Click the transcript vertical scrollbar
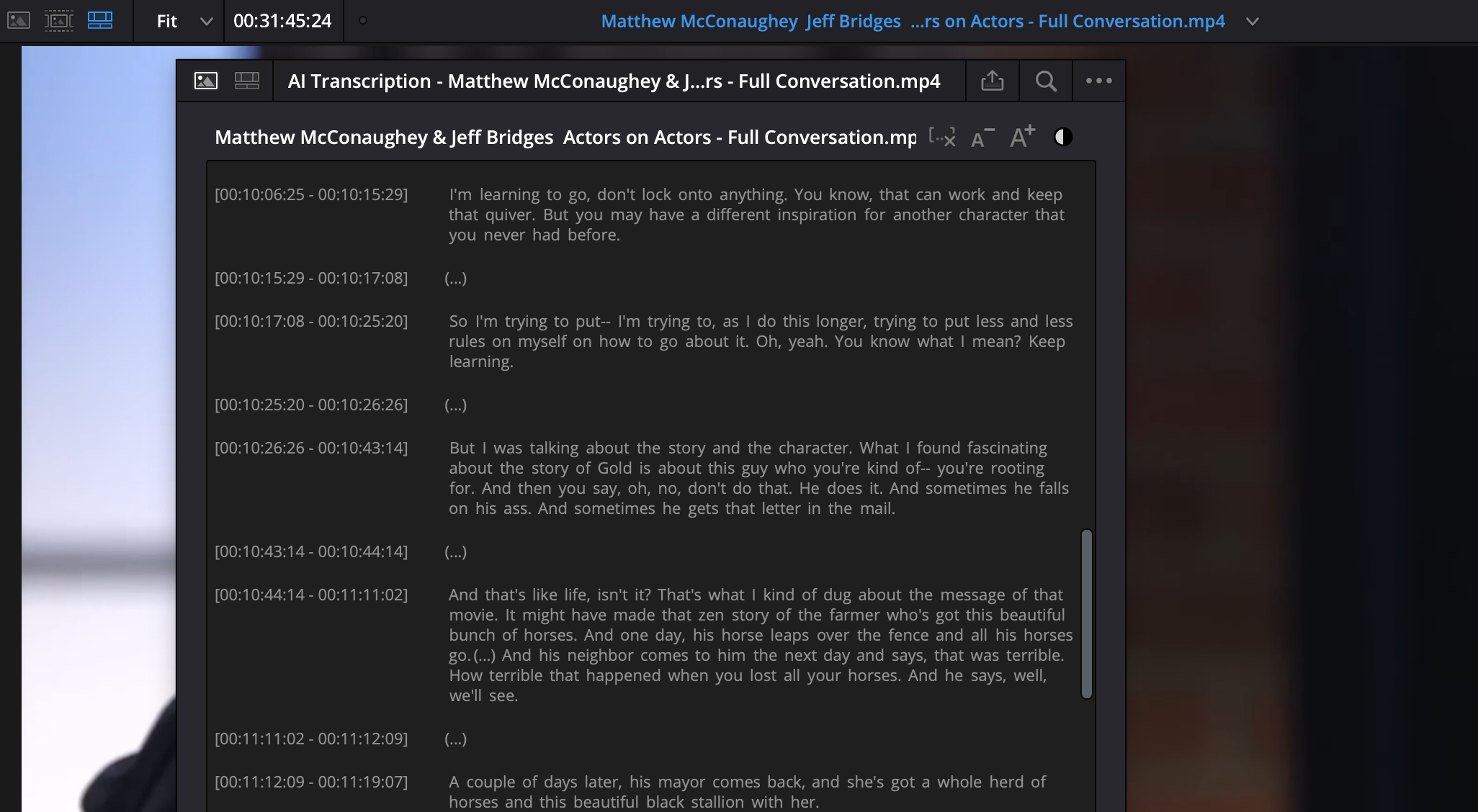This screenshot has height=812, width=1478. [1087, 614]
